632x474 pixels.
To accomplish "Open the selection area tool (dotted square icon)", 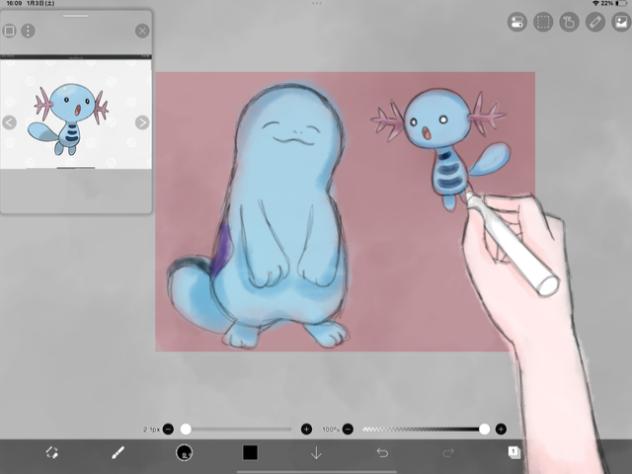I will point(543,22).
